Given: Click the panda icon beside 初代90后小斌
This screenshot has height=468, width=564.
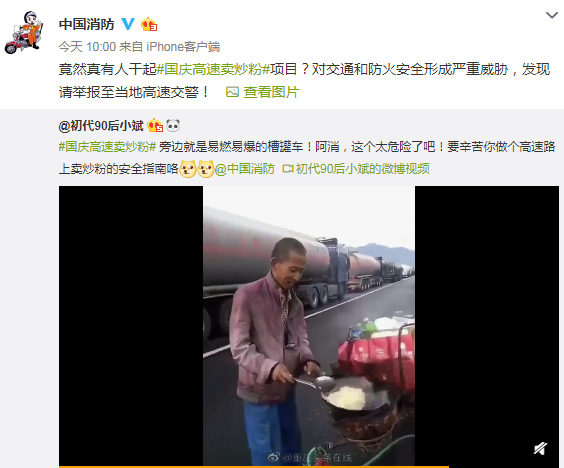Looking at the screenshot, I should click(x=173, y=125).
